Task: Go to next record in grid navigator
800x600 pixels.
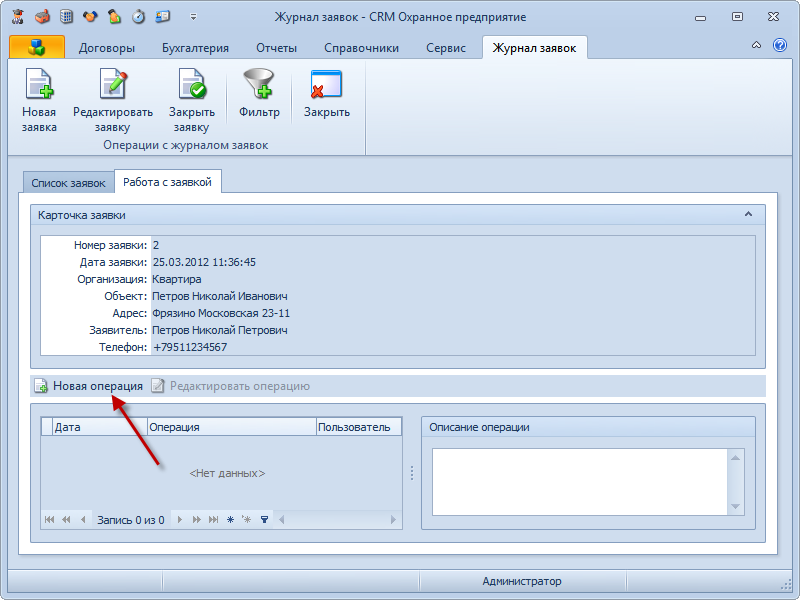Action: tap(180, 519)
